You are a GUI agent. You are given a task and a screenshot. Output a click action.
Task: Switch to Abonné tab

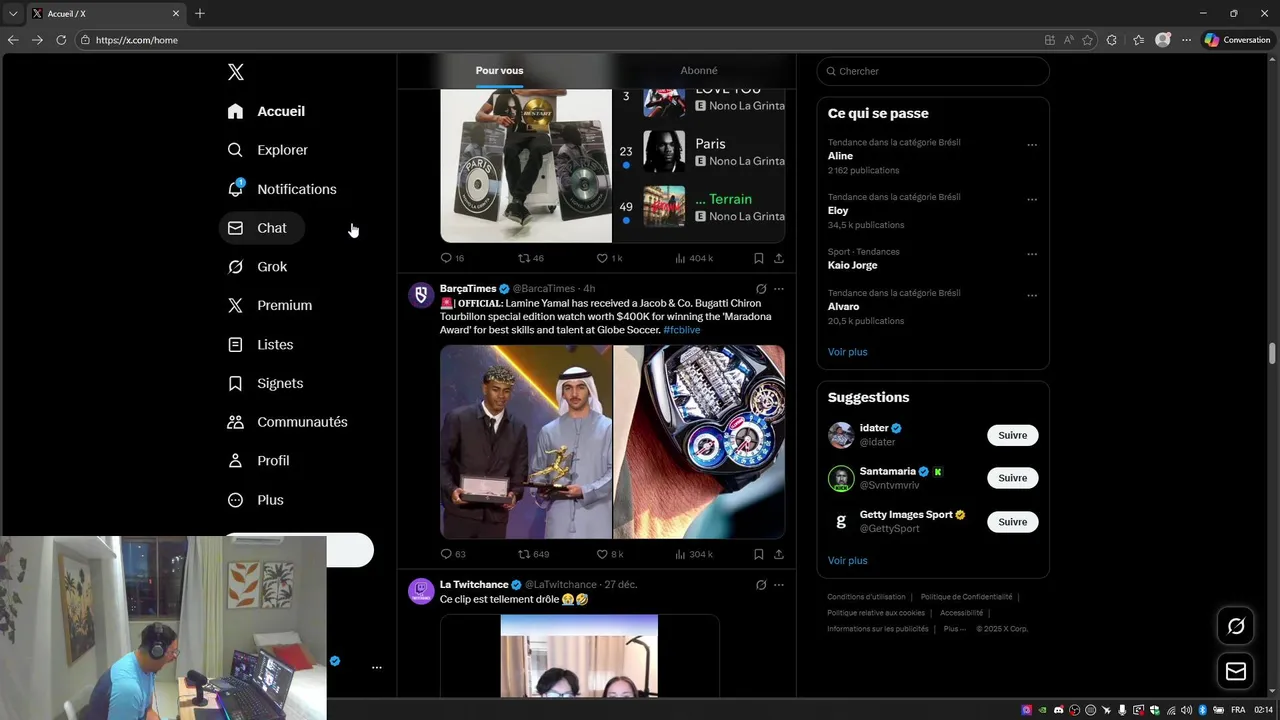(x=698, y=71)
